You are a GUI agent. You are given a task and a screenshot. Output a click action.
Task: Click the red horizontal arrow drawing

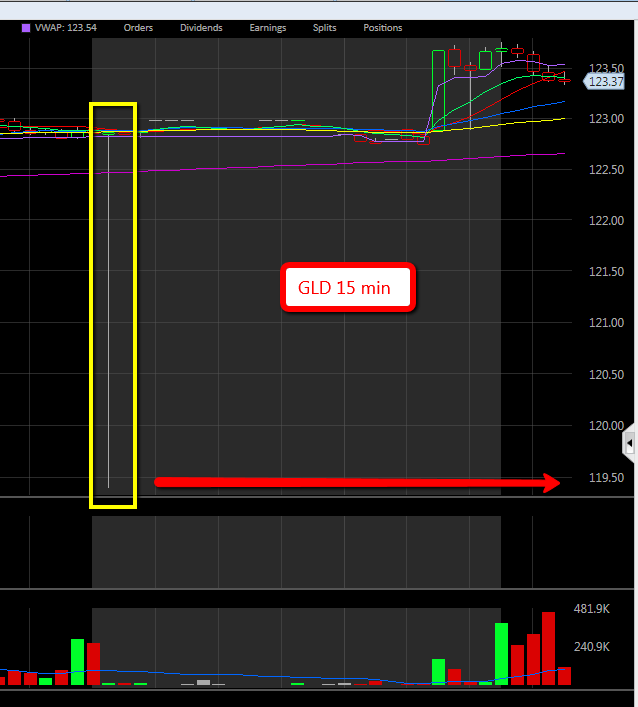pos(357,483)
